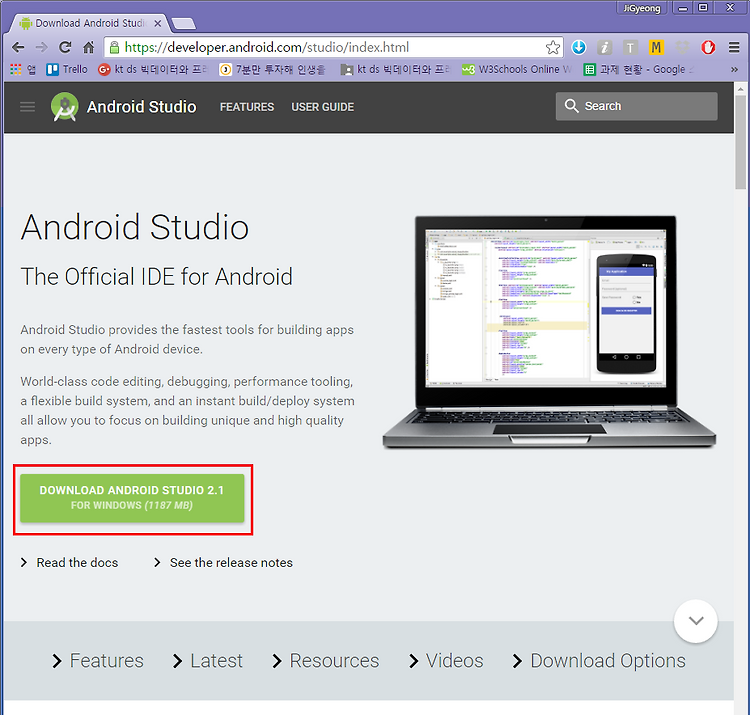The height and width of the screenshot is (715, 750).
Task: Jump to the Videos section
Action: point(446,660)
